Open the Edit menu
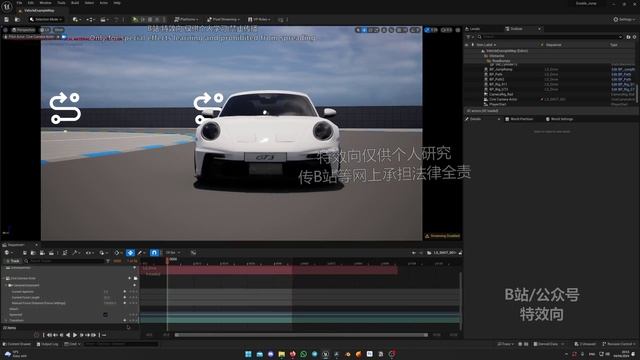Viewport: 640px width, 360px height. (x=31, y=3)
